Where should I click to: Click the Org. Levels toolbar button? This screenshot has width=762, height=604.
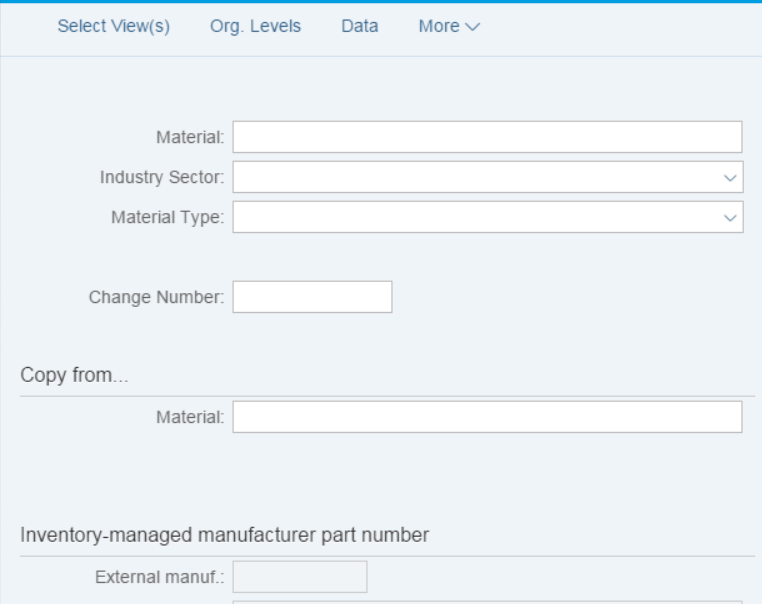(255, 26)
